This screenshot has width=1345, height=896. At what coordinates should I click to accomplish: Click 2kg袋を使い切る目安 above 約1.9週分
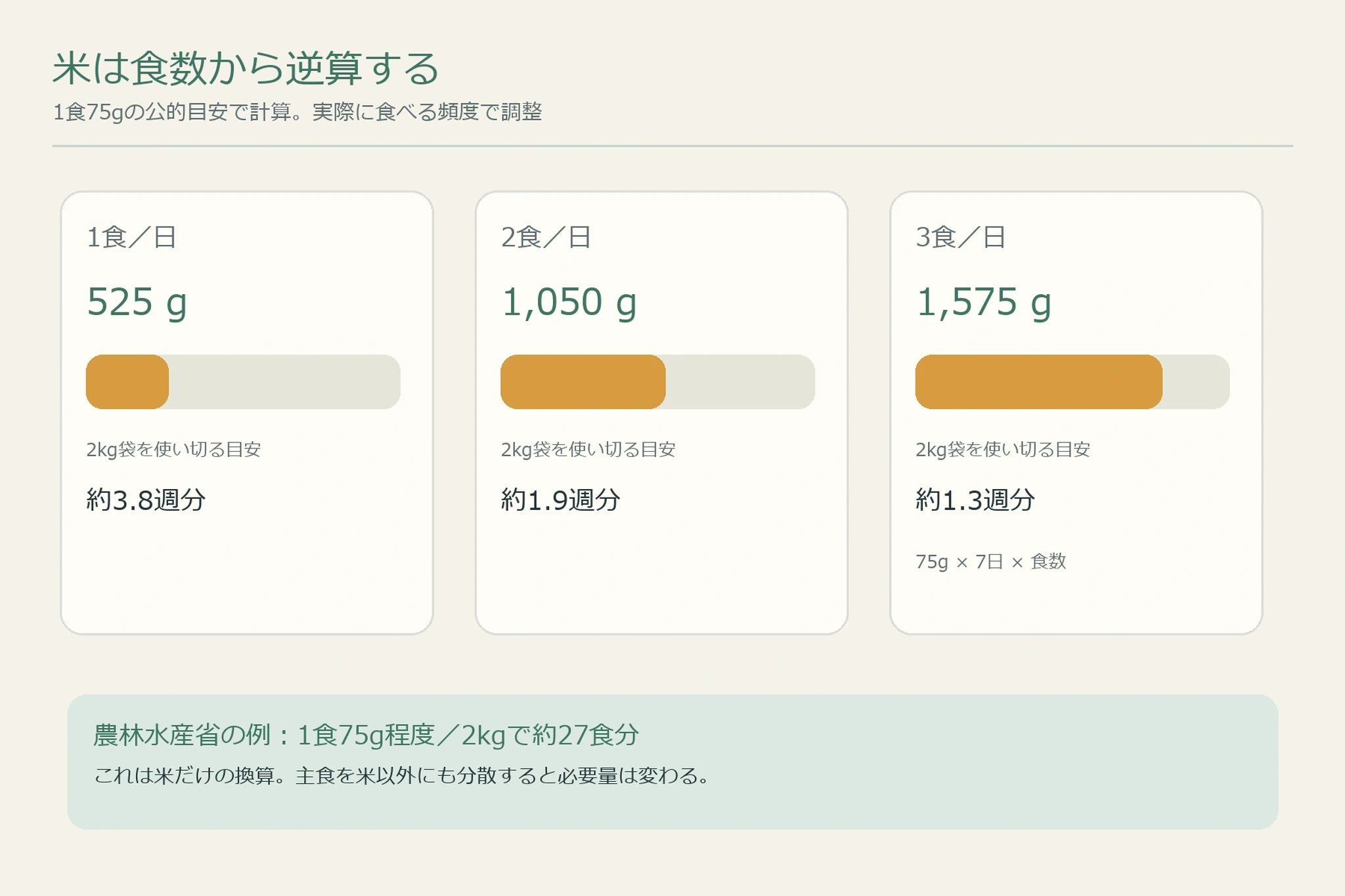pyautogui.click(x=588, y=450)
